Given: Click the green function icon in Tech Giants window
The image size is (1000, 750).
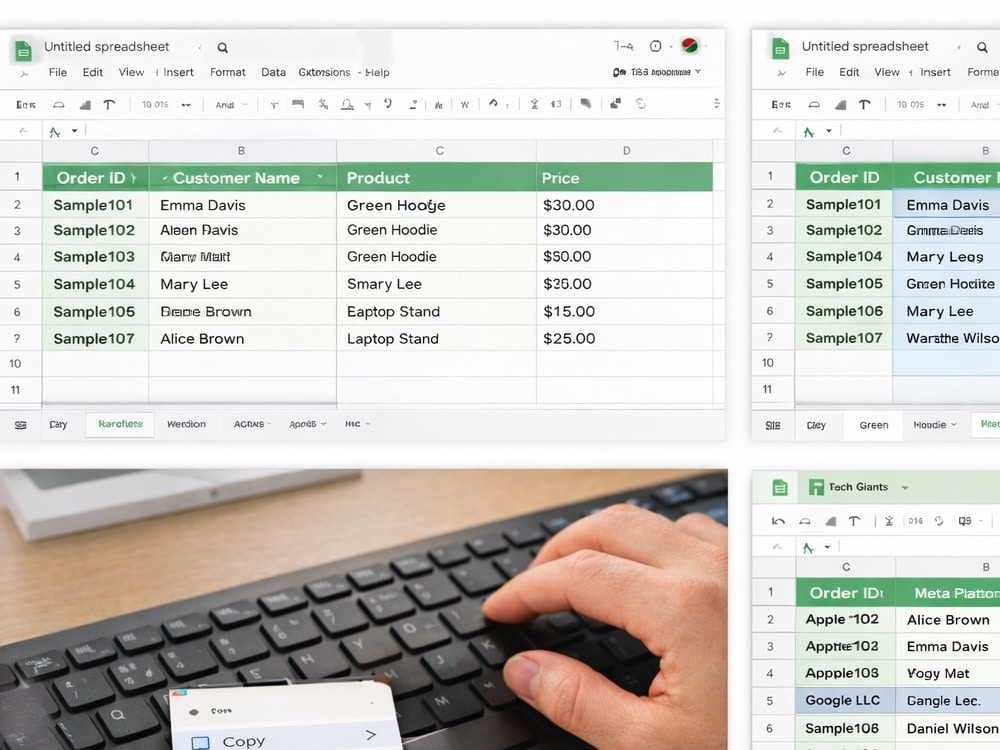Looking at the screenshot, I should click(x=808, y=548).
